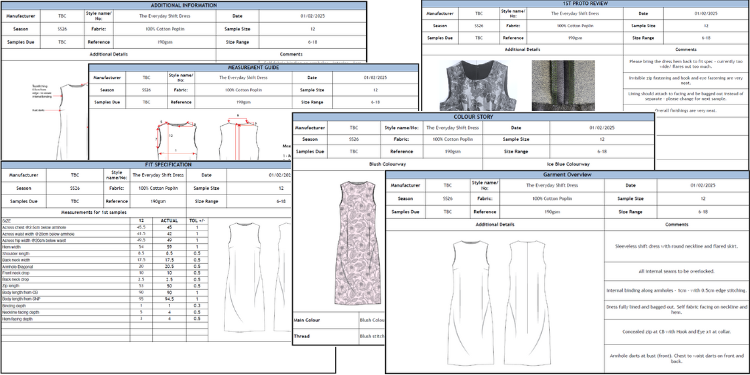Image resolution: width=750 pixels, height=375 pixels.
Task: Click the 17.5 actual value for Back neck width
Action: [x=169, y=260]
